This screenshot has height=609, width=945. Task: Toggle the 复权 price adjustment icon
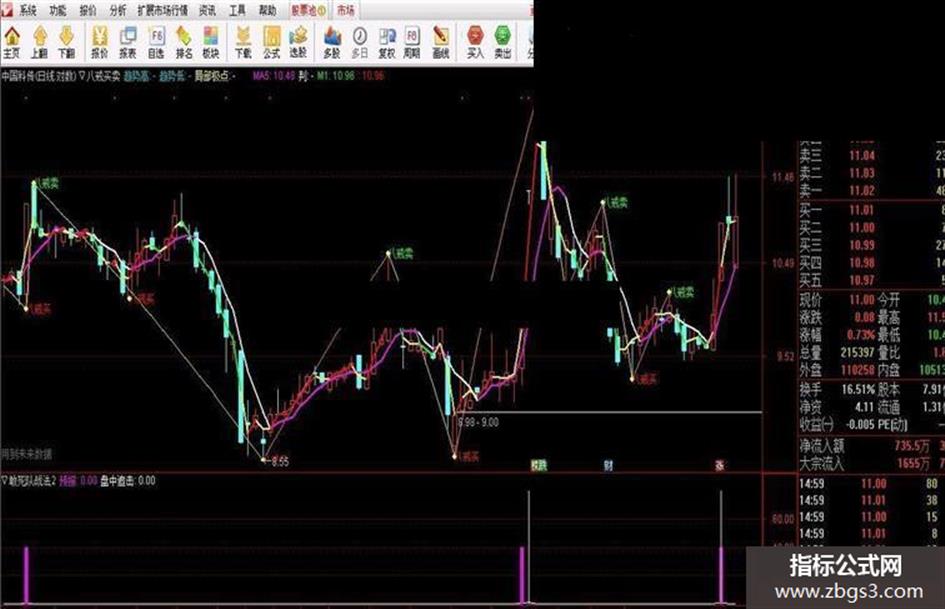point(386,43)
